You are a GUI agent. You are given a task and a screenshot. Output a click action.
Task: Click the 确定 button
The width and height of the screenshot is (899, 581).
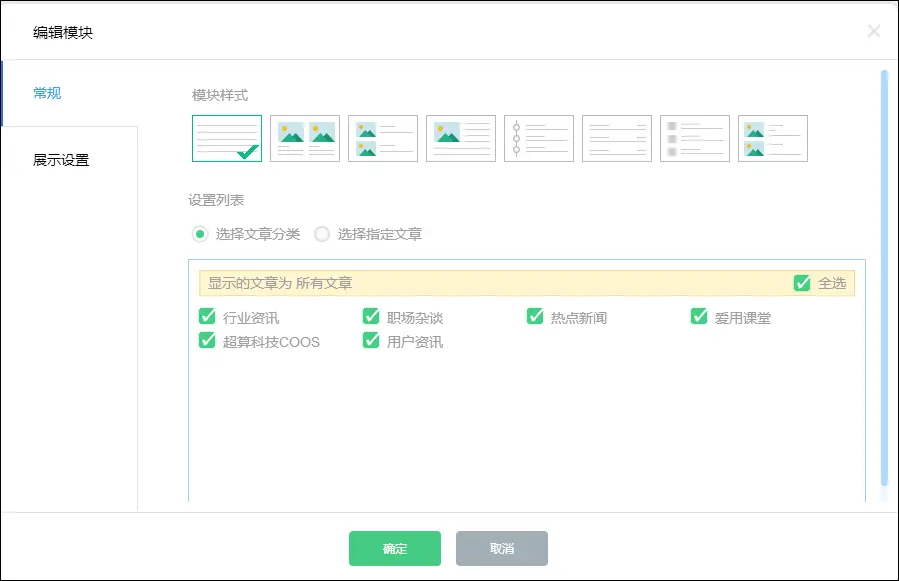pyautogui.click(x=395, y=549)
